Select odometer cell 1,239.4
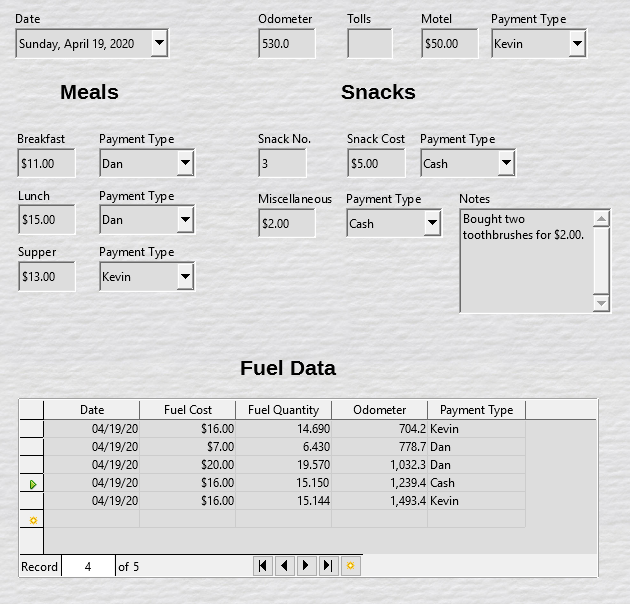Screen dimensions: 630x604 click(x=380, y=483)
